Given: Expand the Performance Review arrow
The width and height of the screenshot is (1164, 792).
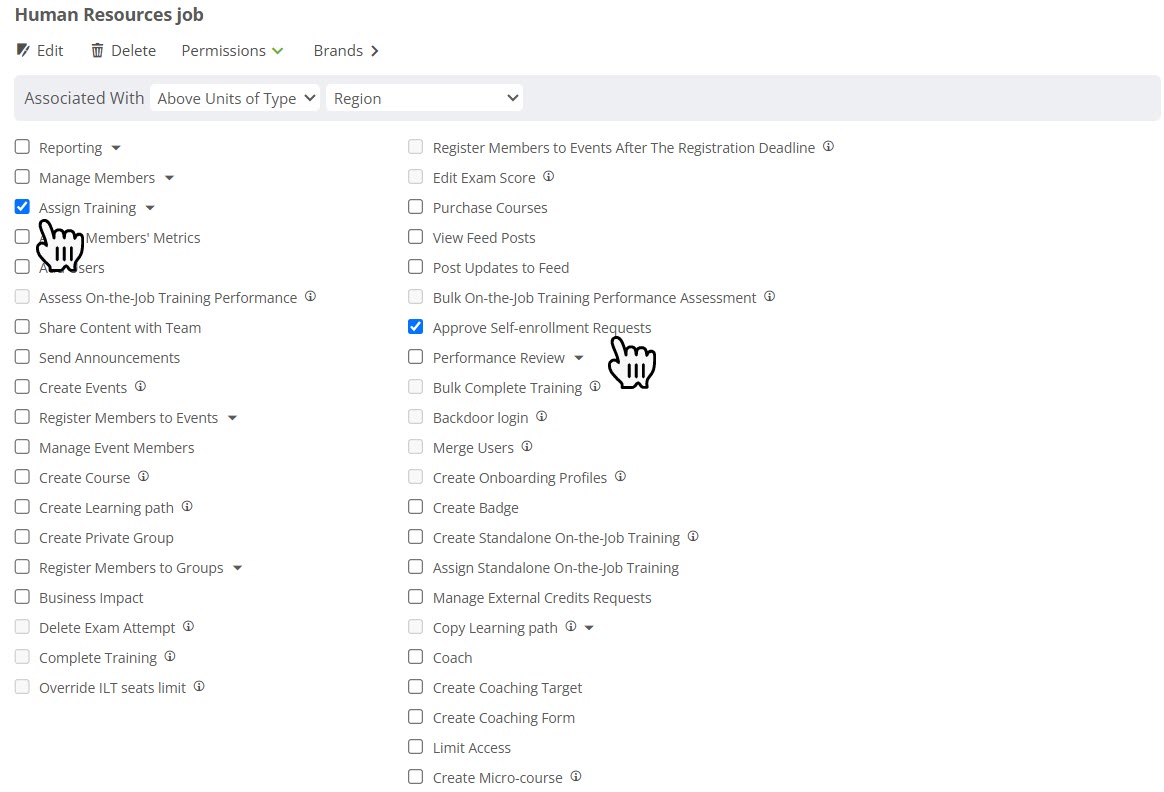Looking at the screenshot, I should 579,358.
